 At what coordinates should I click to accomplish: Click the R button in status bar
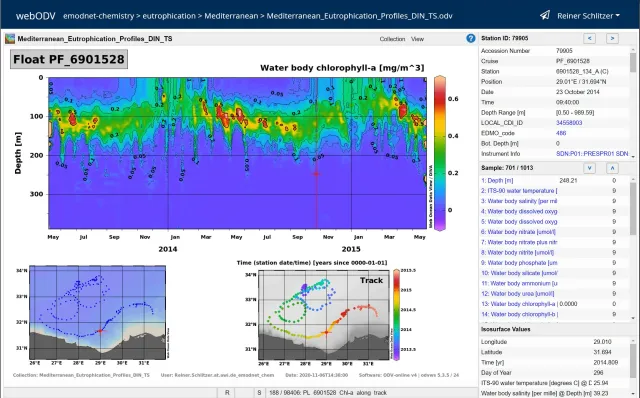(227, 393)
